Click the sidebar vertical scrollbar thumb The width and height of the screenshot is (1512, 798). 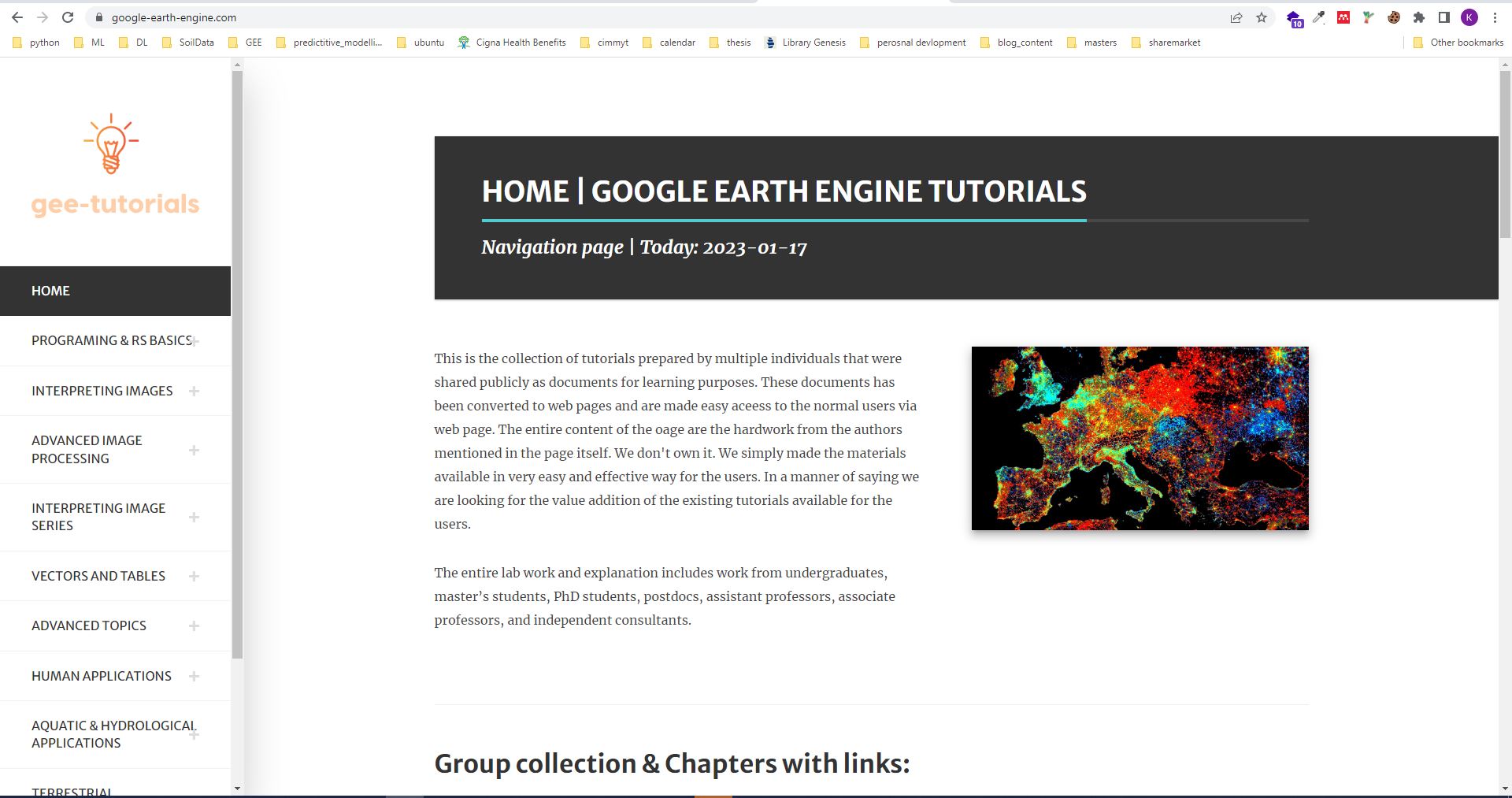pos(237,364)
